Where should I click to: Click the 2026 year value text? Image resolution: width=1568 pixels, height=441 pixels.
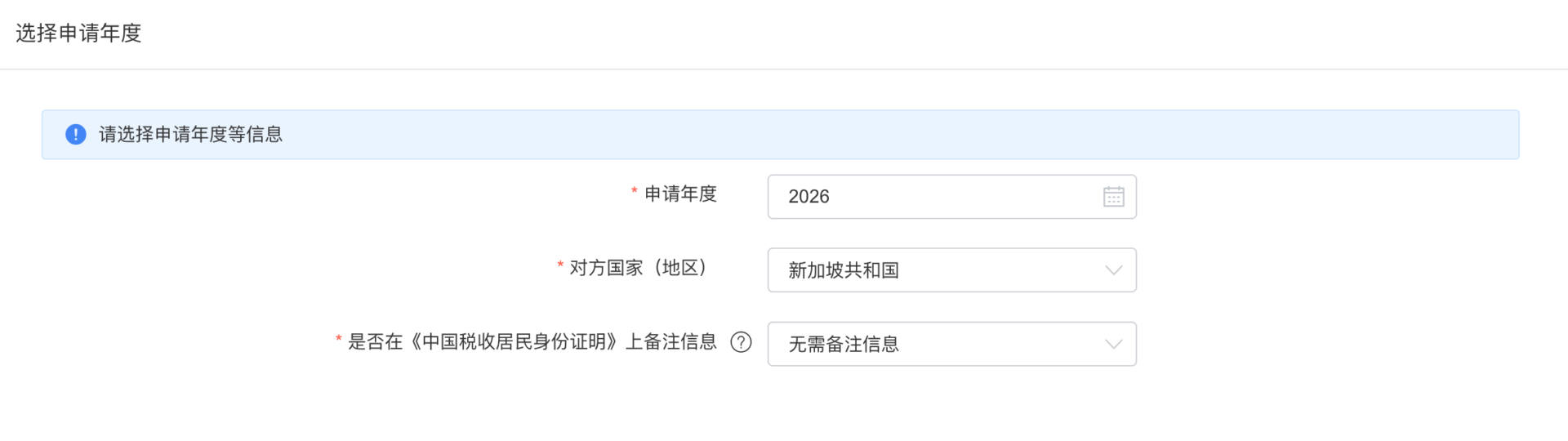808,197
